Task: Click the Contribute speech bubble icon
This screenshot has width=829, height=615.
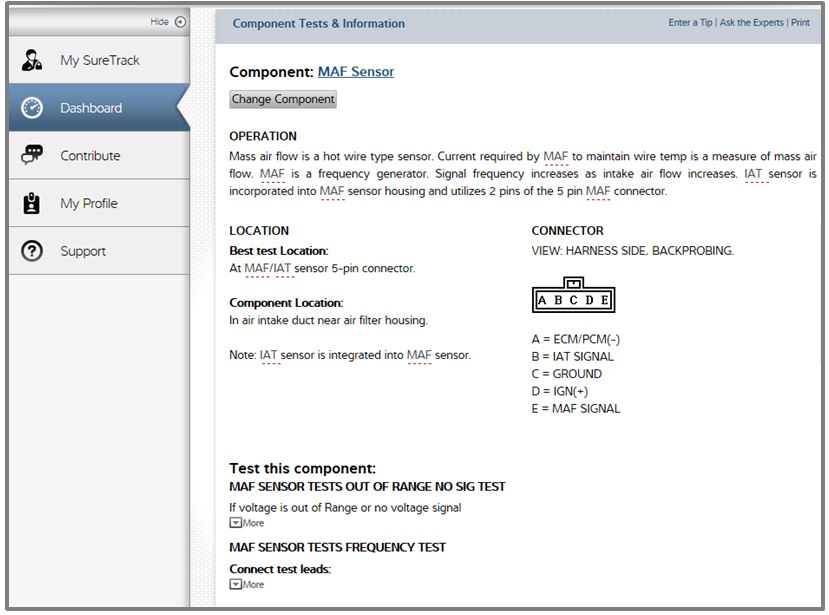Action: click(x=32, y=155)
